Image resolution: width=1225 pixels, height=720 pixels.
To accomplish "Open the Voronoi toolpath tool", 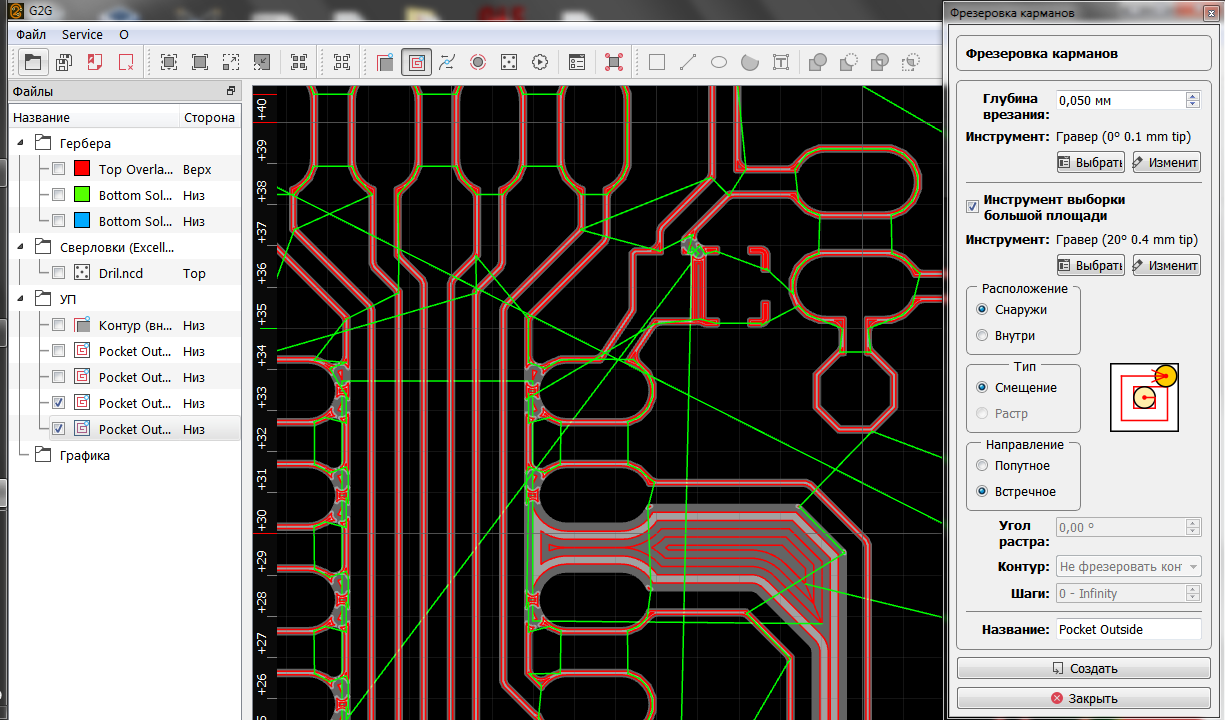I will coord(447,62).
